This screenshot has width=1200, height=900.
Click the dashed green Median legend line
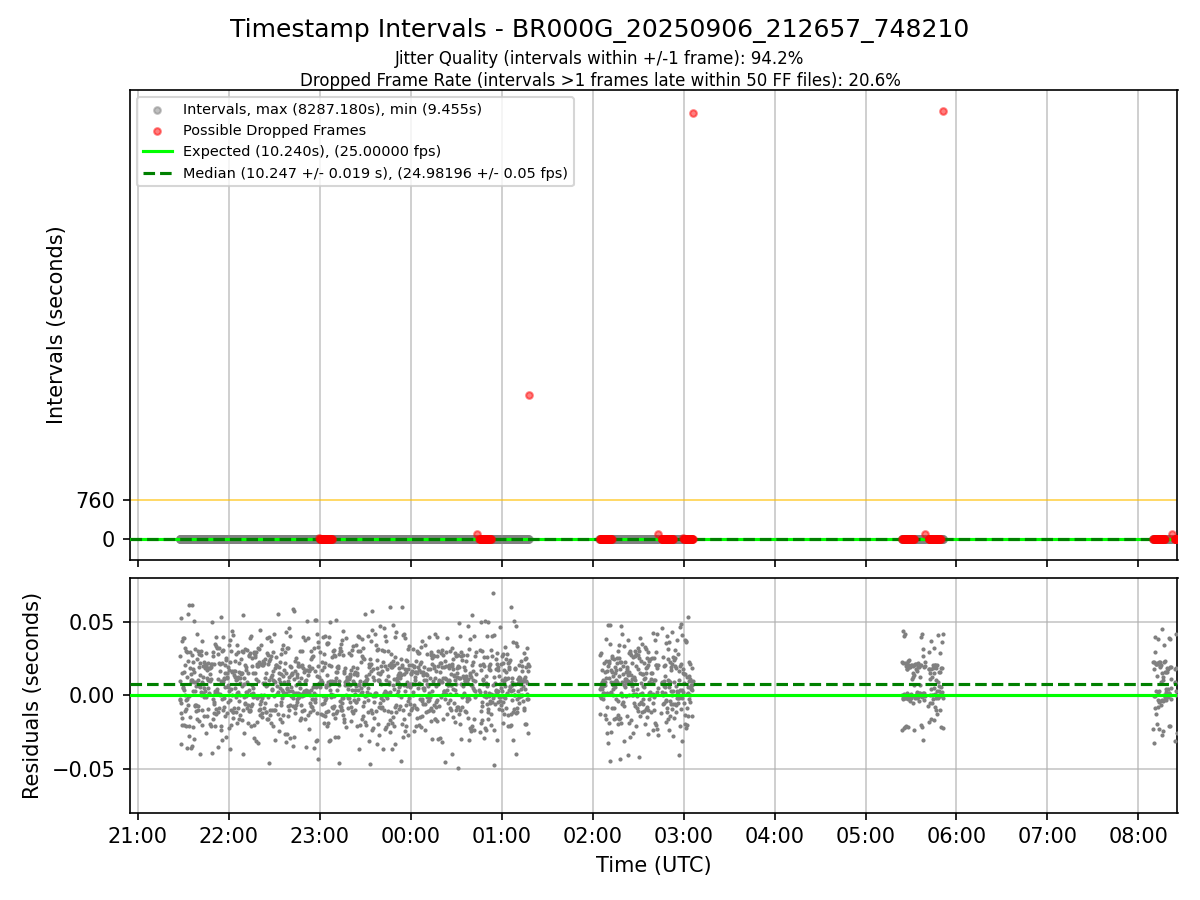click(x=157, y=173)
